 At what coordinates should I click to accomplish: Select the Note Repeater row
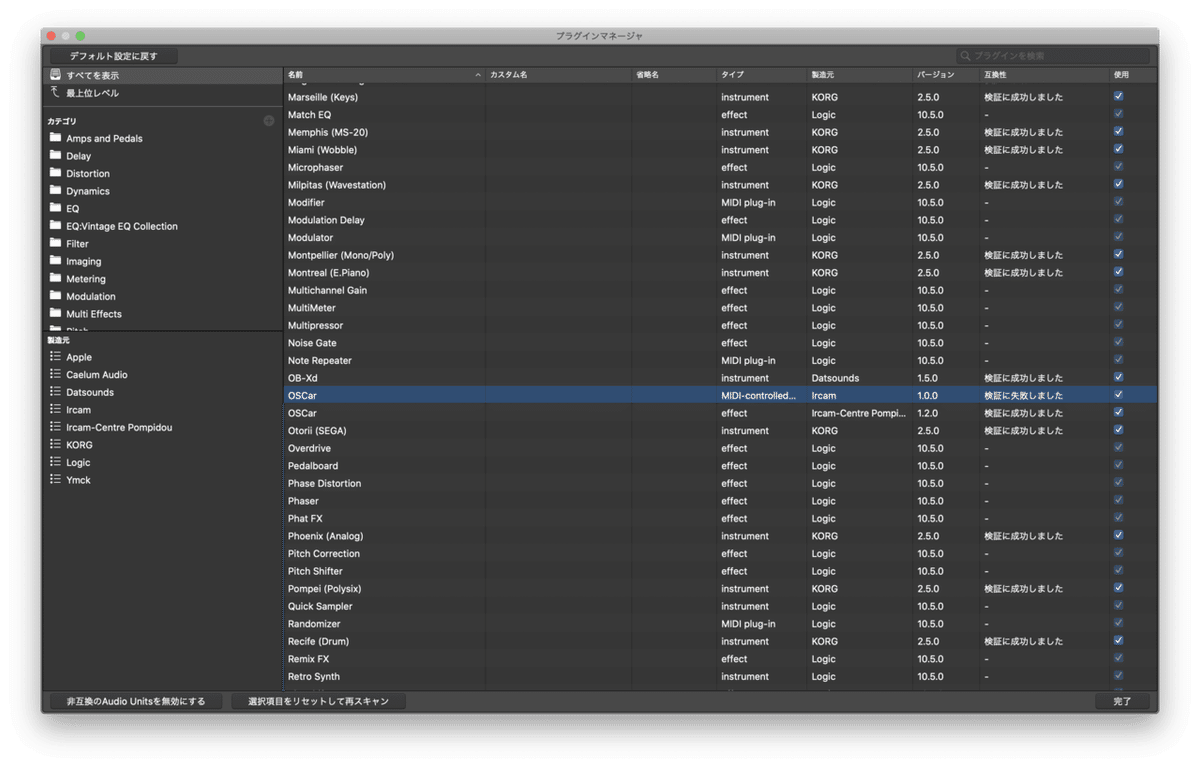pos(720,360)
